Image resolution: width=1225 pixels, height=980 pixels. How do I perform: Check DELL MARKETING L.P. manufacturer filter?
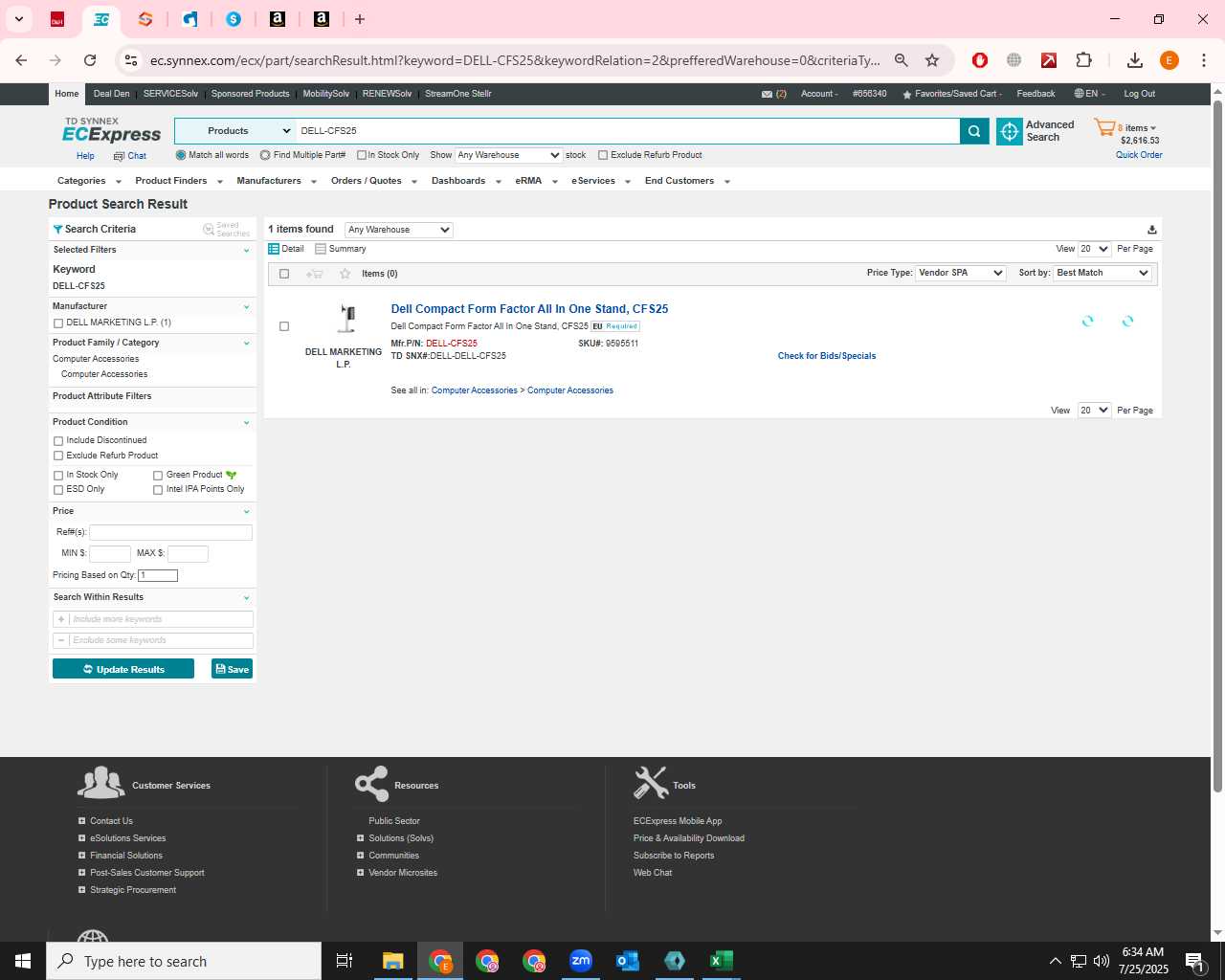[58, 323]
